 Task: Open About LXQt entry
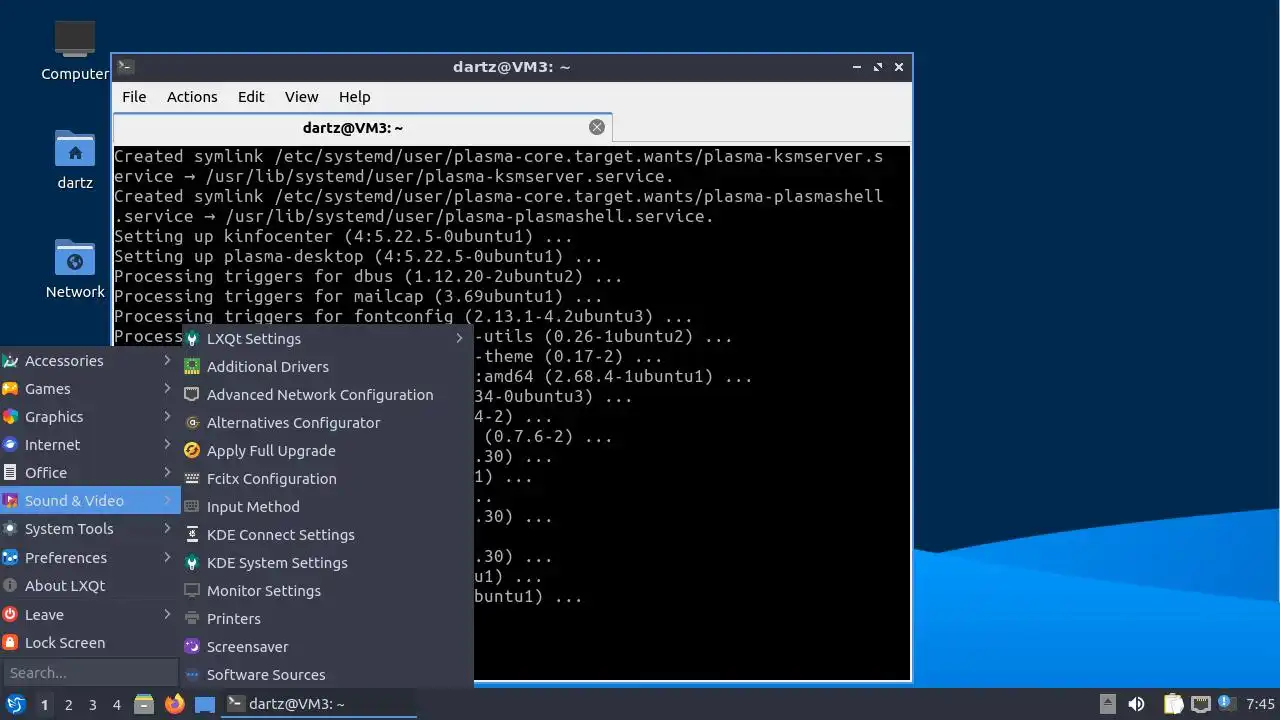point(90,586)
